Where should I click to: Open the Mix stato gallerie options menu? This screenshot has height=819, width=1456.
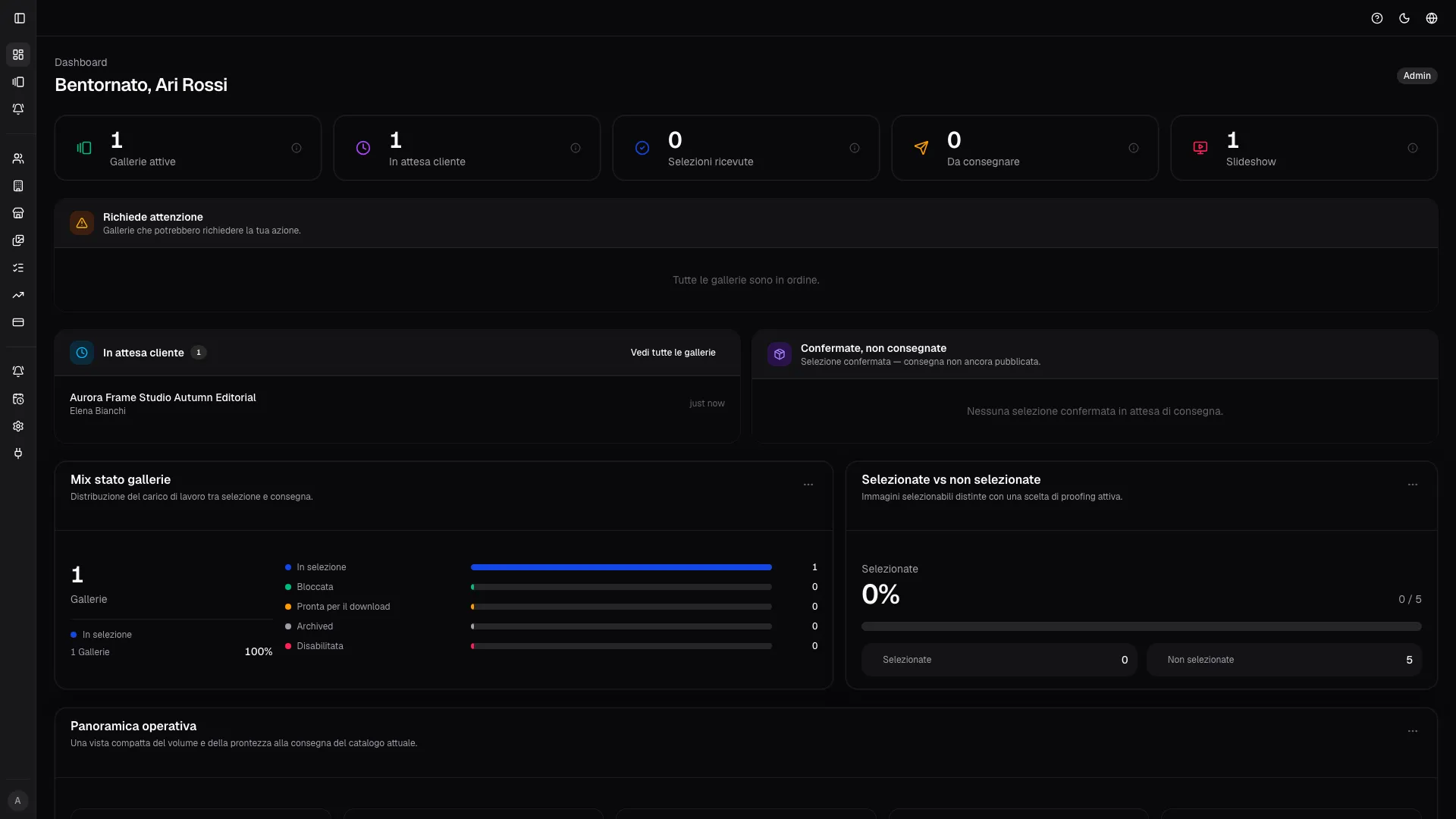tap(808, 485)
